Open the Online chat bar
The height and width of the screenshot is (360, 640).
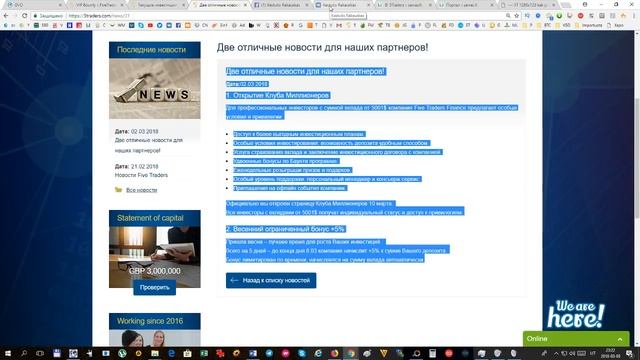(x=576, y=339)
